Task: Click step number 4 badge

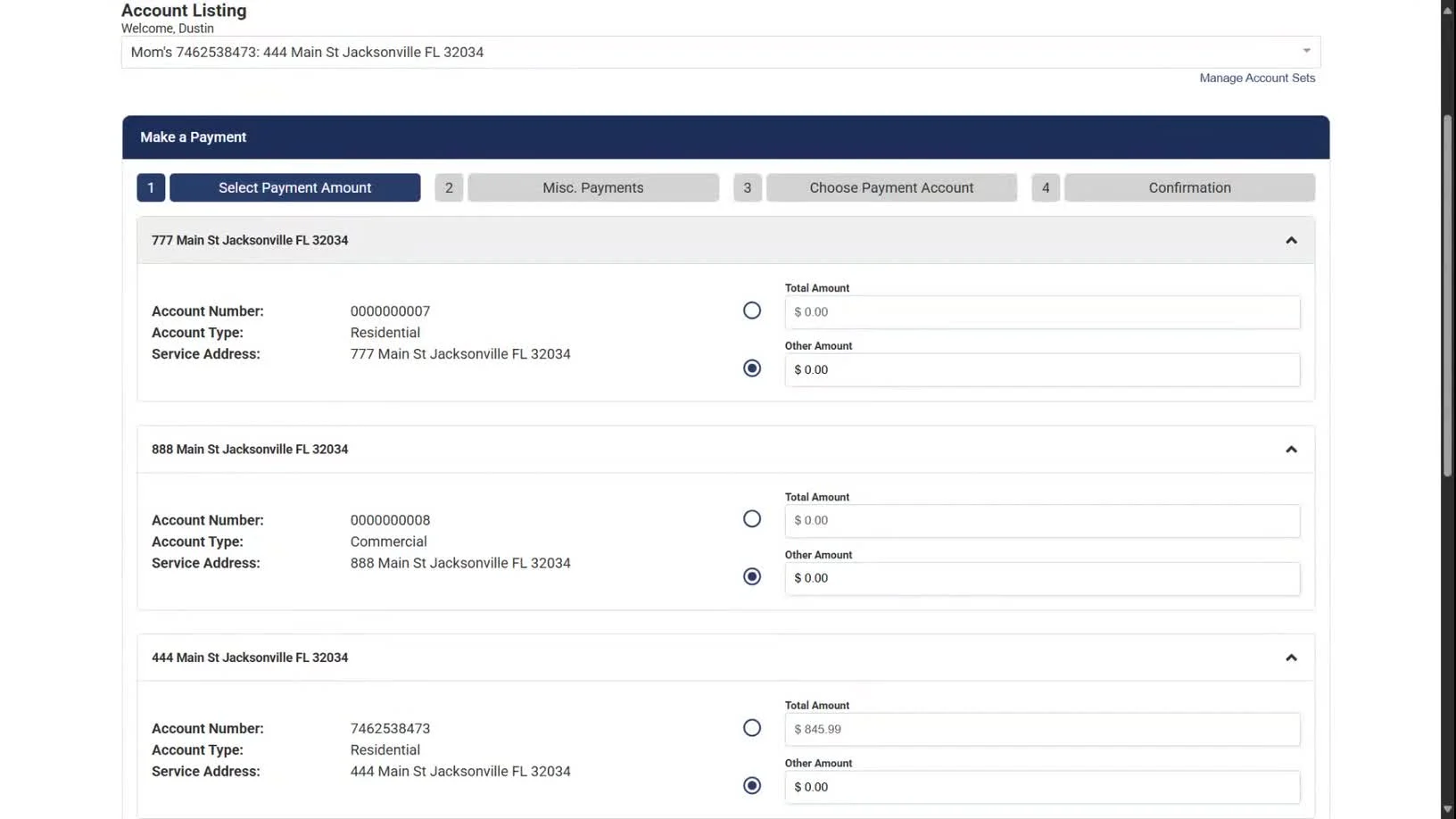Action: point(1046,187)
